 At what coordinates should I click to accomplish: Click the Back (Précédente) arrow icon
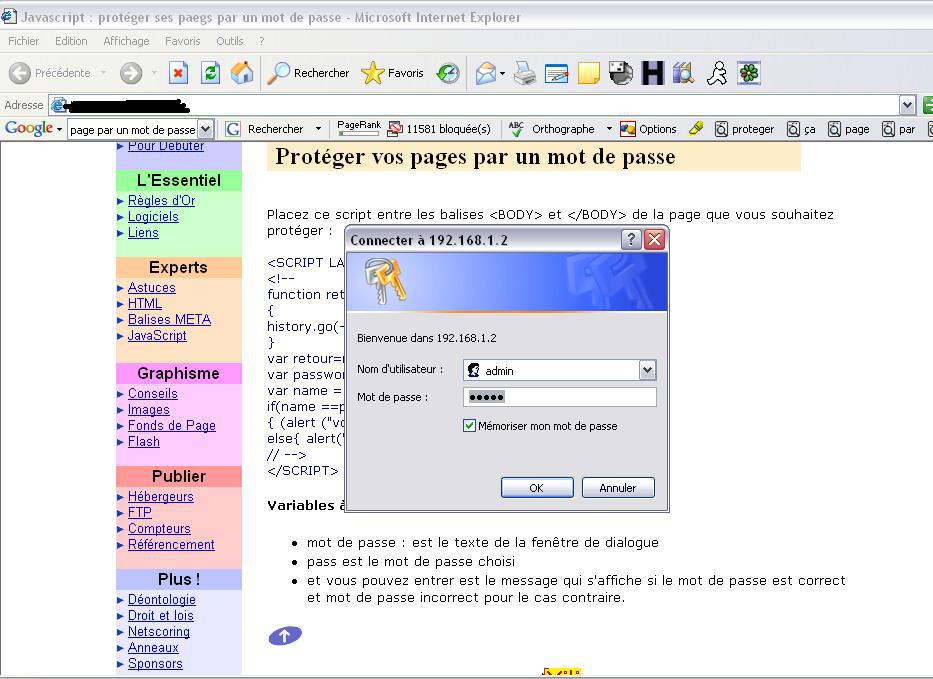tap(20, 73)
